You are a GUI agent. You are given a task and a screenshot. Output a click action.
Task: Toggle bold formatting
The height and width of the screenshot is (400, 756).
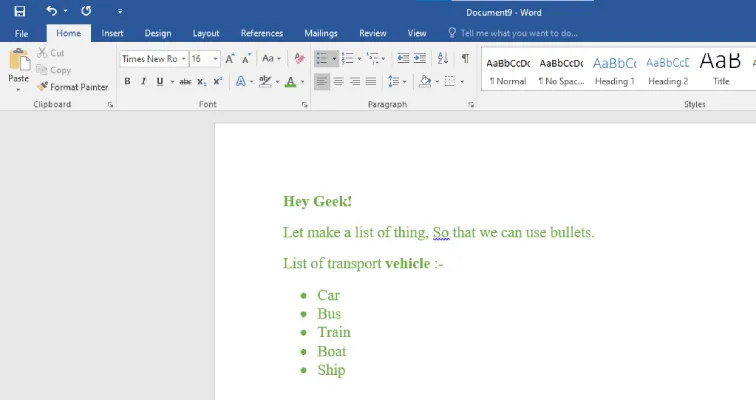point(128,81)
